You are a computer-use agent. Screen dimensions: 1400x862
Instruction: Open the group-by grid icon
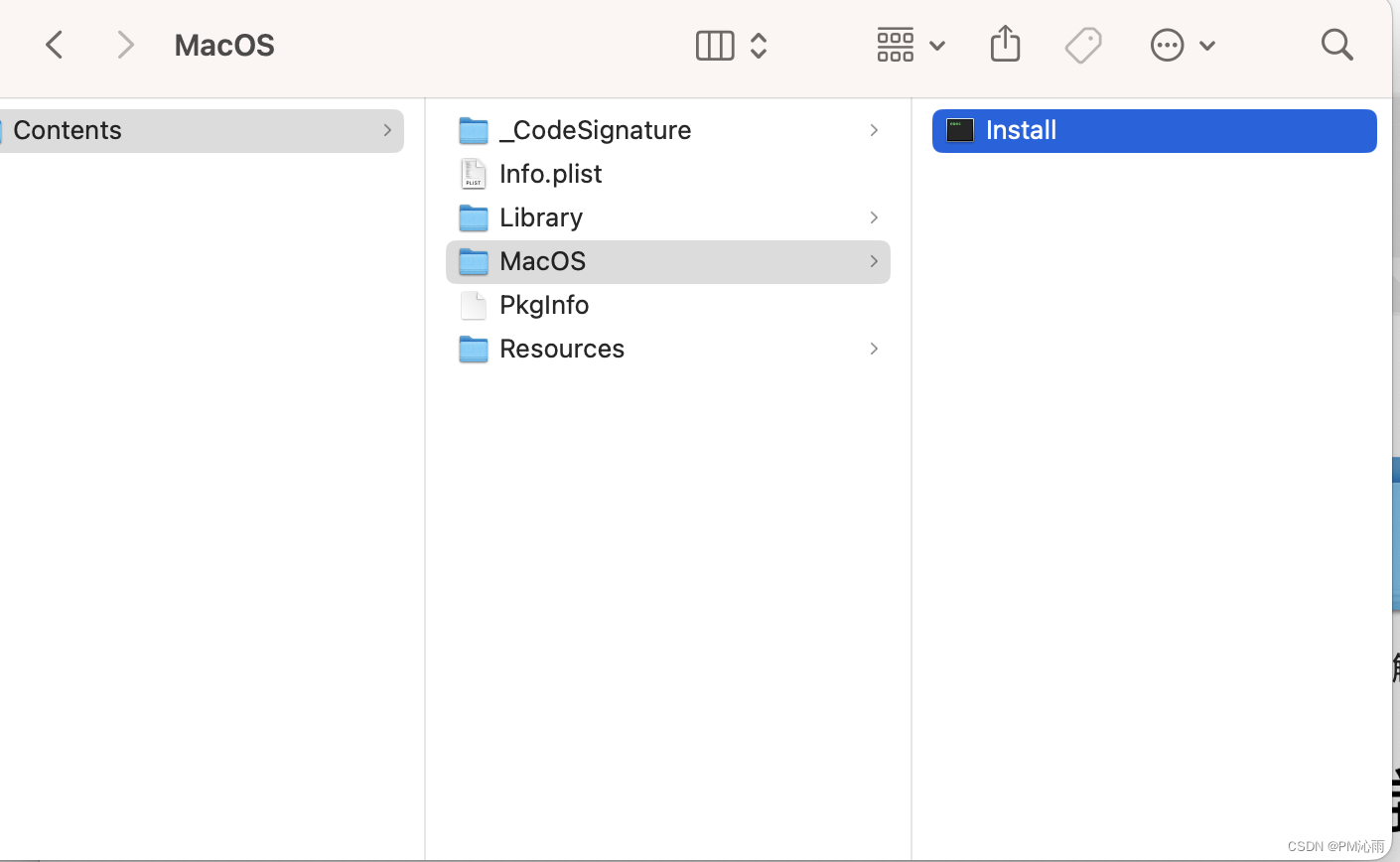point(896,45)
